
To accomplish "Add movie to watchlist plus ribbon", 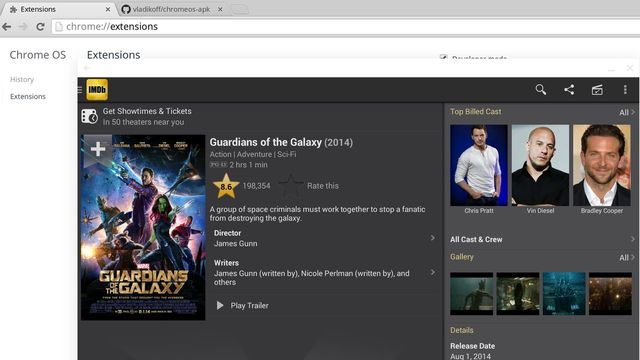I will click(98, 149).
